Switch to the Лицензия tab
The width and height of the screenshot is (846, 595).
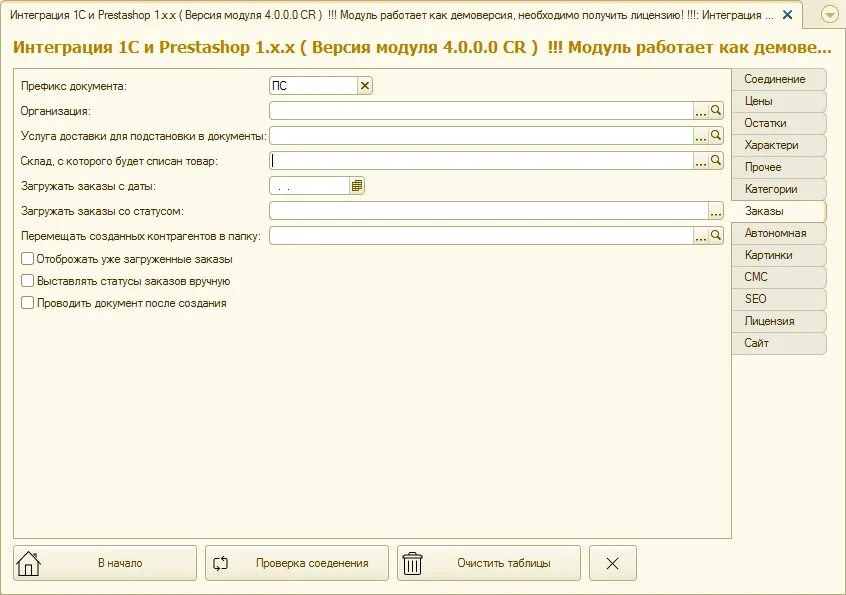pos(779,321)
